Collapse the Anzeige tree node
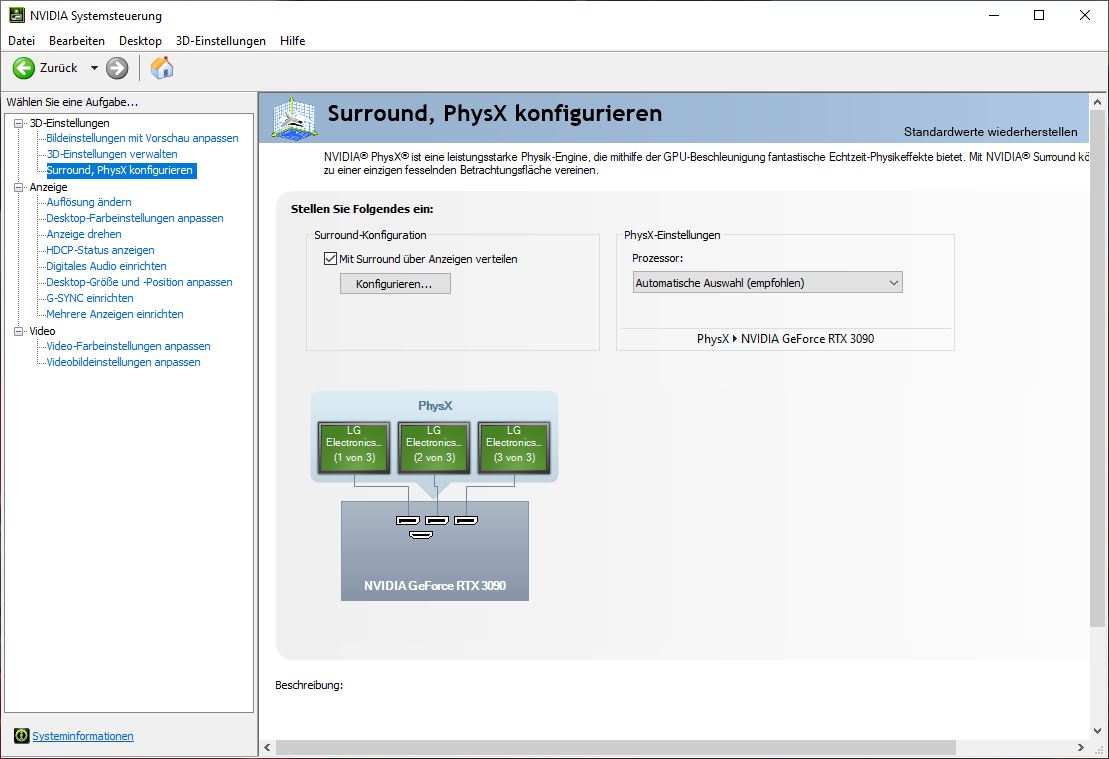The width and height of the screenshot is (1109, 759). (x=18, y=187)
